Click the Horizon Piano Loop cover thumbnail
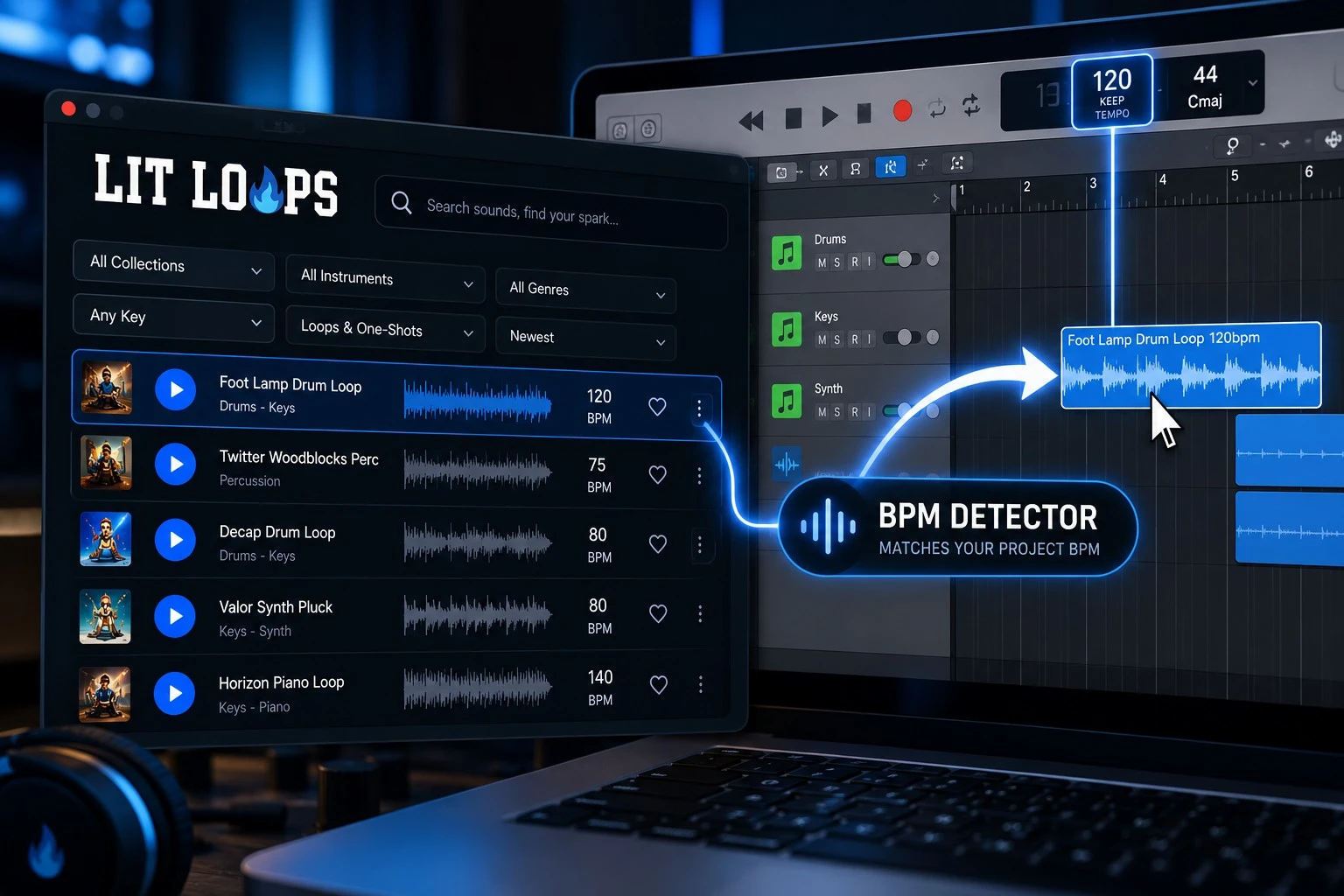Viewport: 1344px width, 896px height. pyautogui.click(x=105, y=694)
